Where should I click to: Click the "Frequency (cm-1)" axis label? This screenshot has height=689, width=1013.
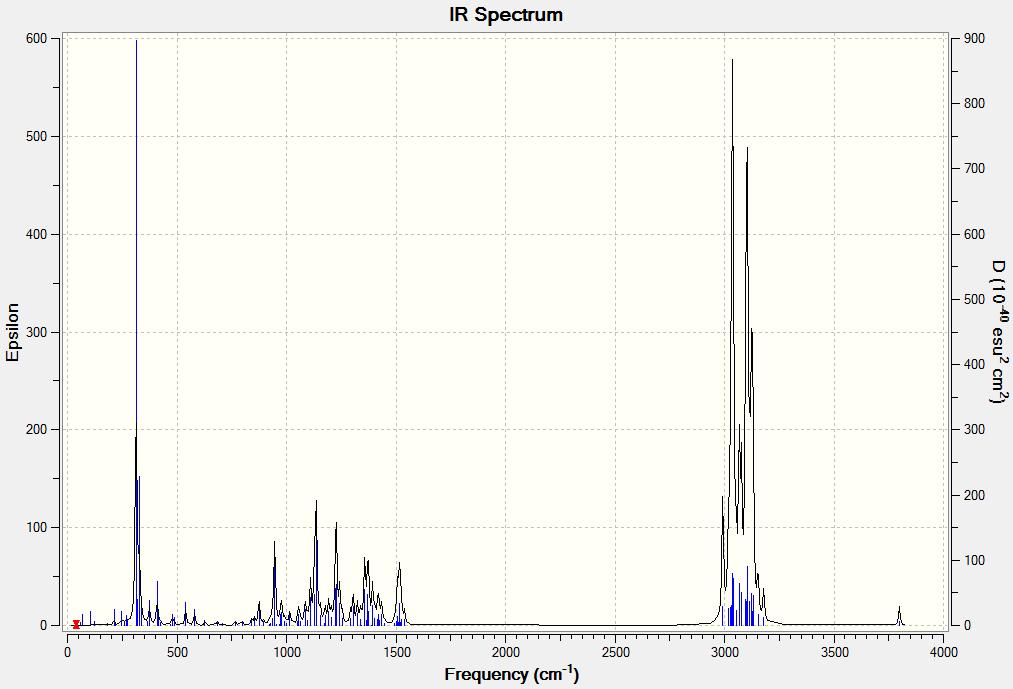(512, 673)
